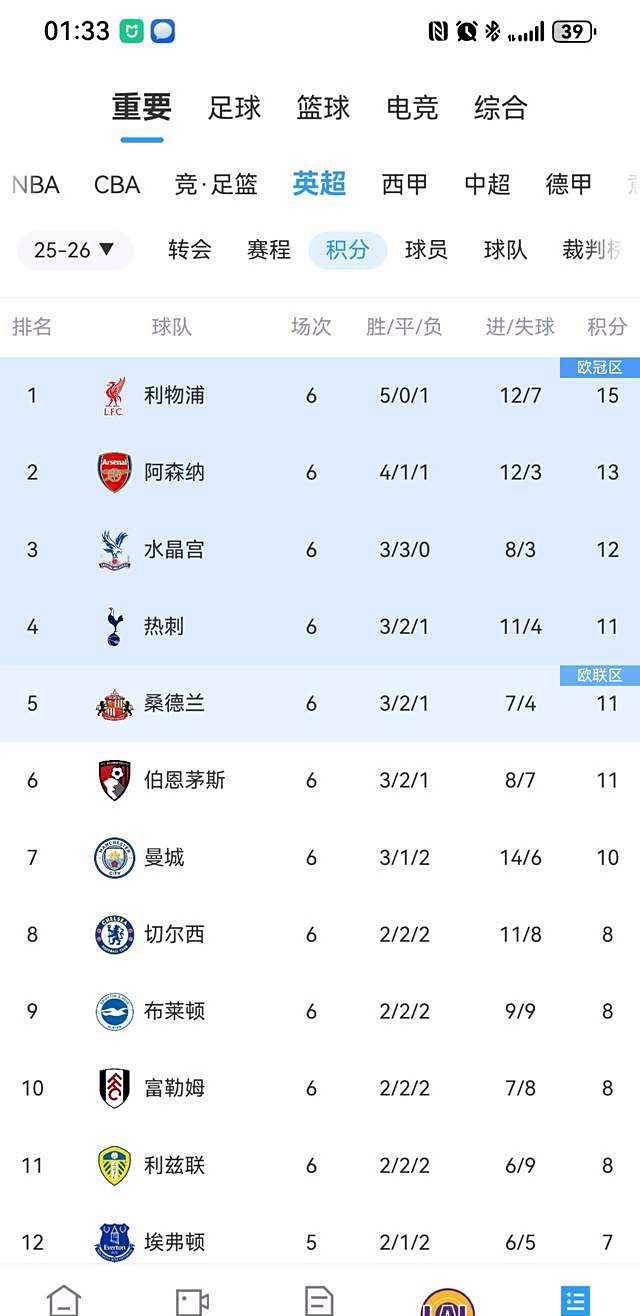This screenshot has width=640, height=1316.
Task: Open the 赛程 schedule sub-tab
Action: click(x=269, y=250)
